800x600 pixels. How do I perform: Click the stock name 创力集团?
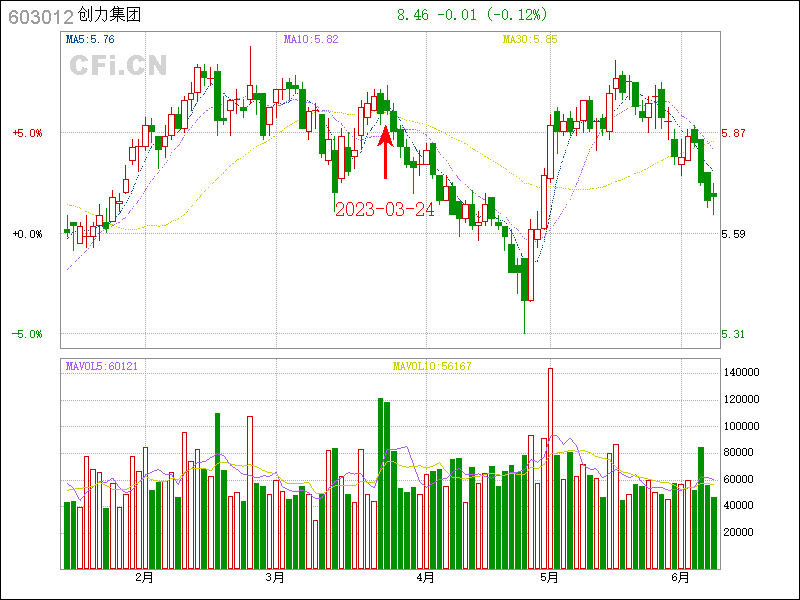(109, 15)
